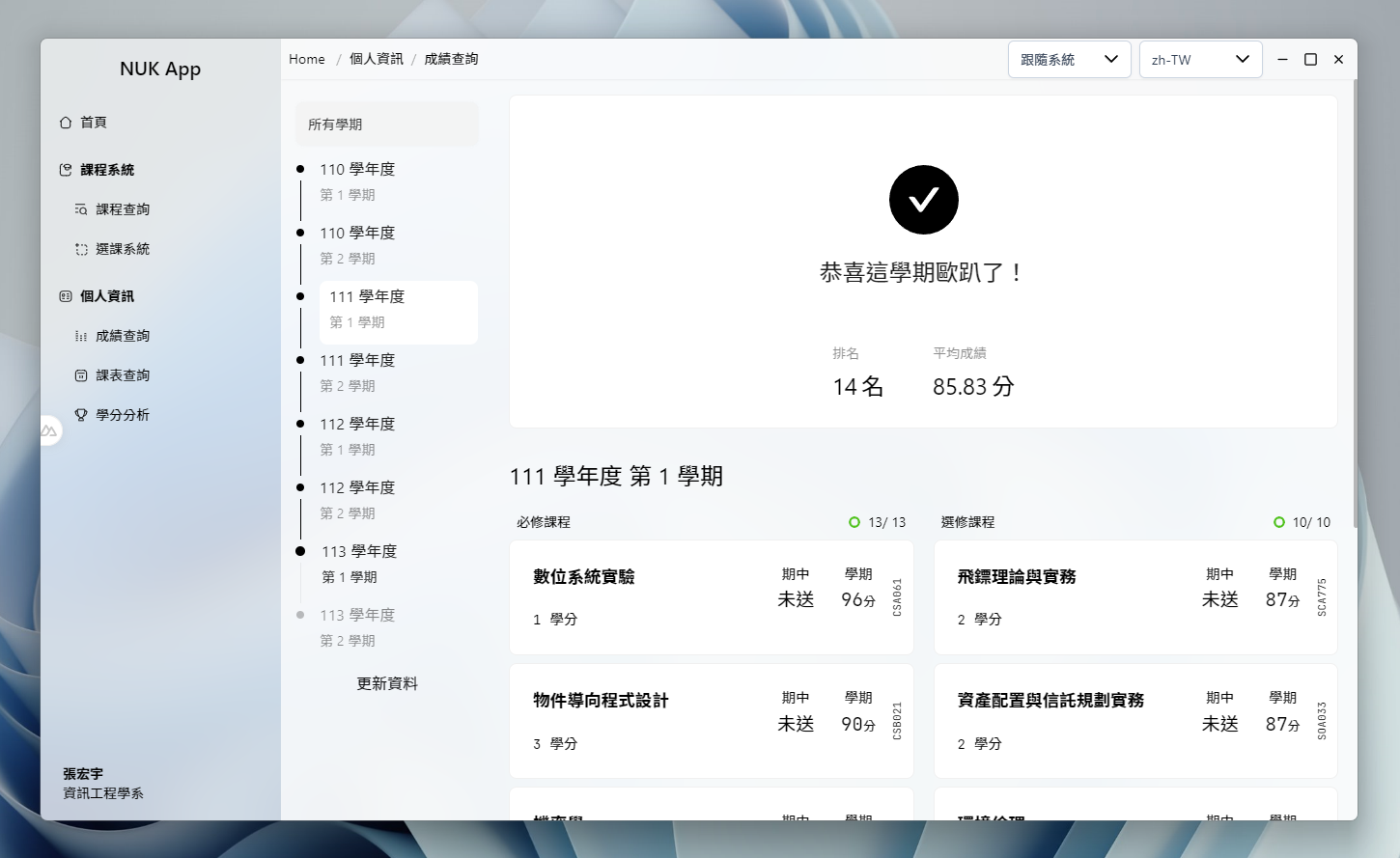Open the zh-TW language dropdown
The width and height of the screenshot is (1400, 858).
(1200, 59)
